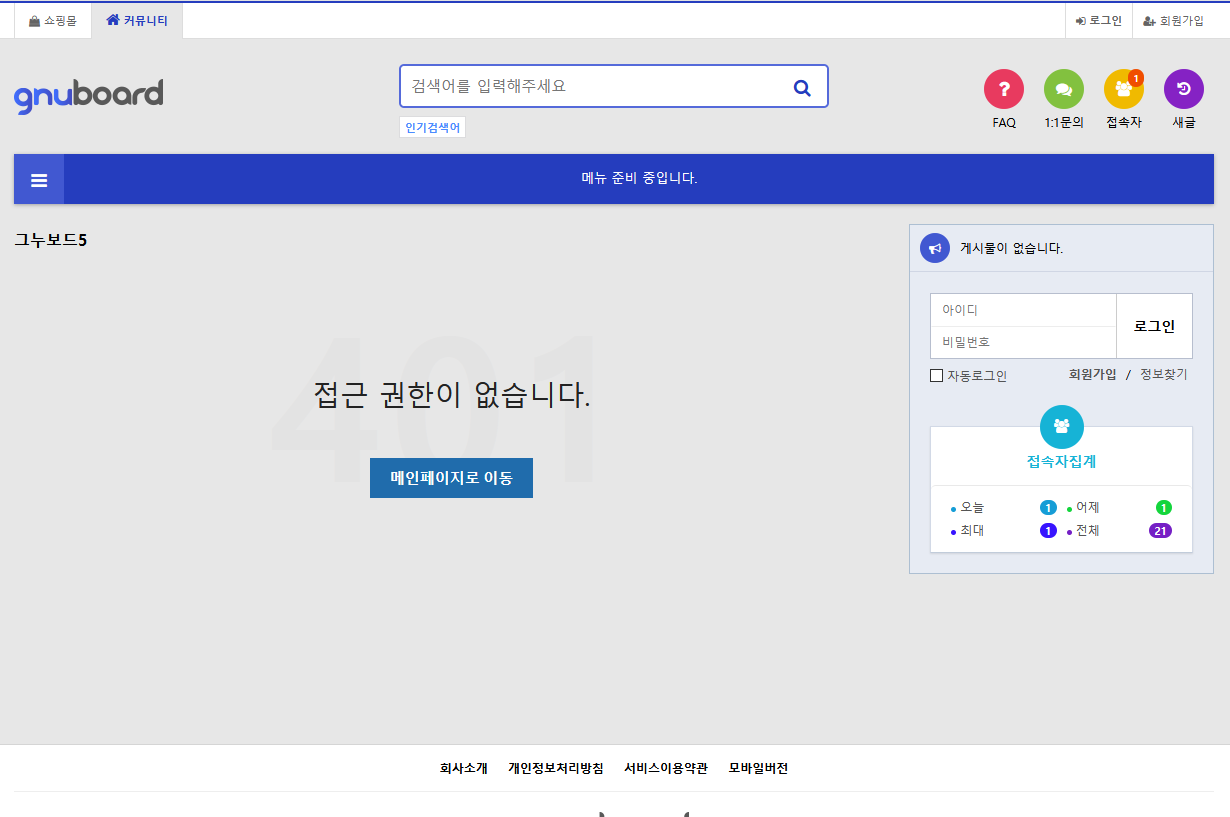Switch to the 커뮤니티 tab
This screenshot has height=817, width=1230.
click(137, 19)
